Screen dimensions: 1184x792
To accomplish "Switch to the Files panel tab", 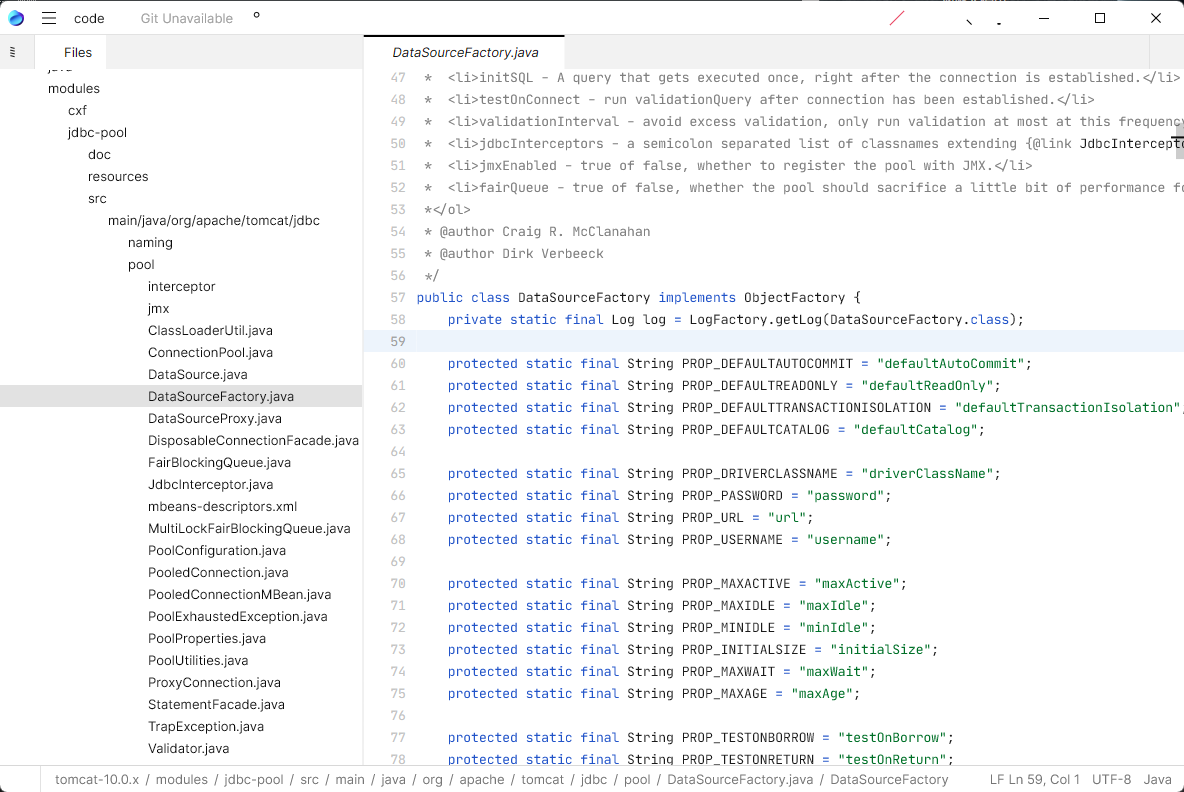I will click(x=78, y=52).
